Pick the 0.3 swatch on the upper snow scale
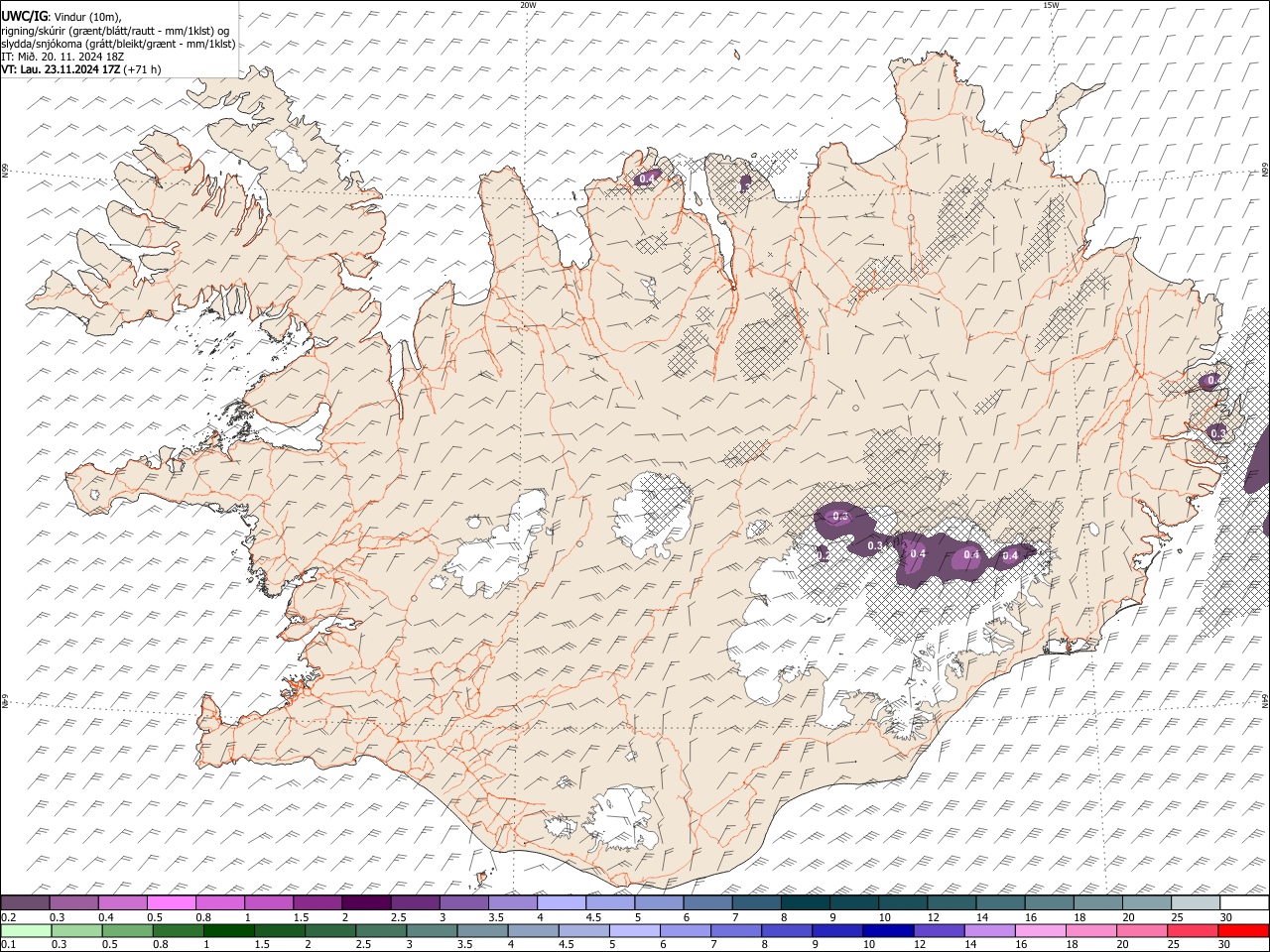The height and width of the screenshot is (952, 1270). [x=73, y=903]
